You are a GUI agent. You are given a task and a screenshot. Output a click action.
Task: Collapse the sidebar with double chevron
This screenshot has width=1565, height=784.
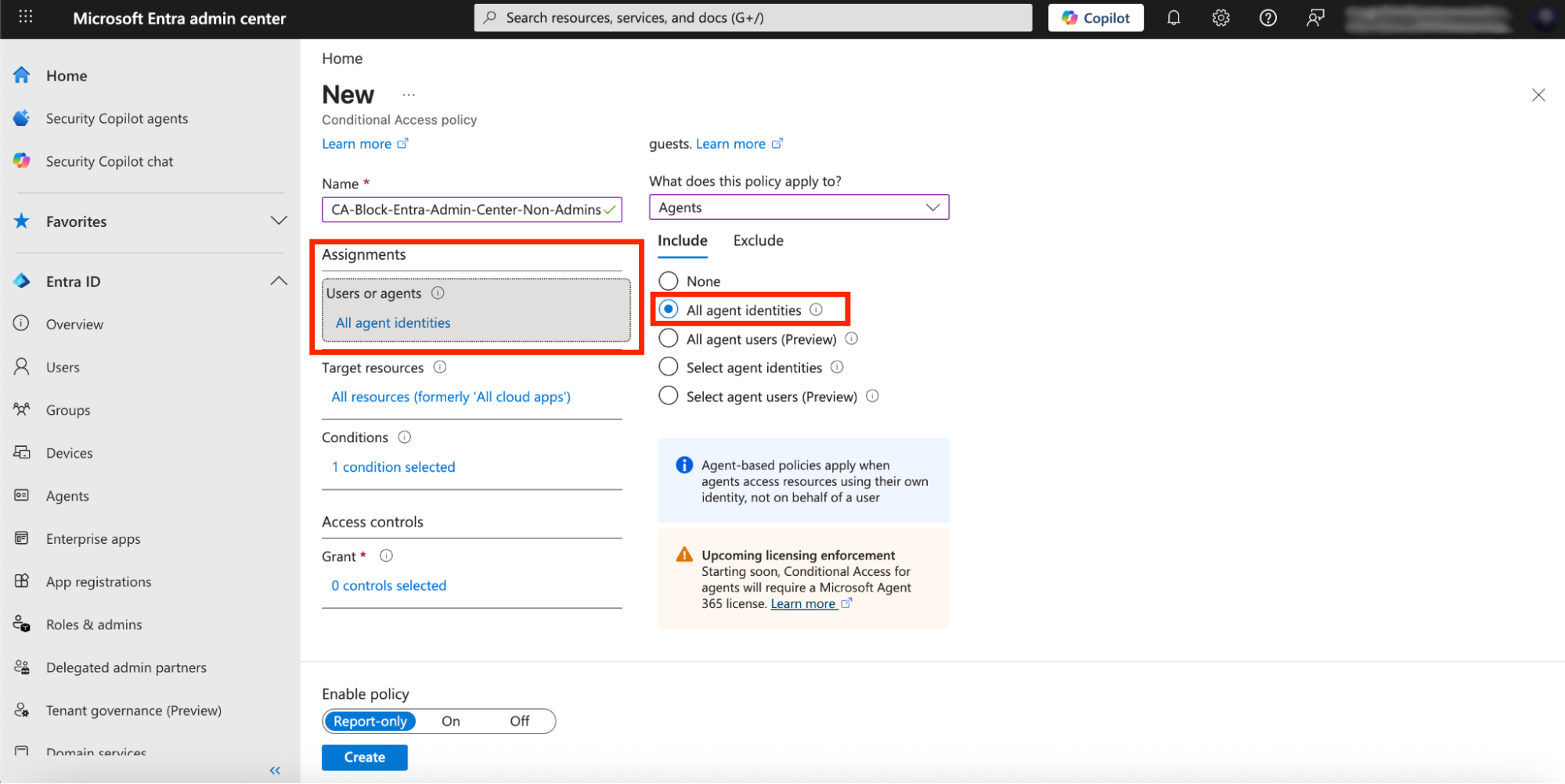click(275, 771)
